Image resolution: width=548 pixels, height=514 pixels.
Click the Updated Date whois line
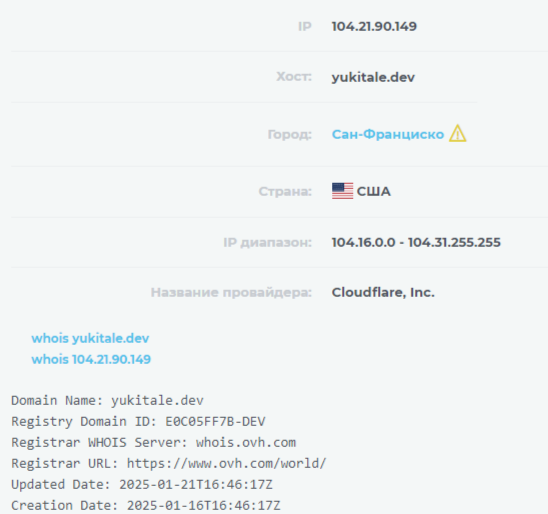point(142,485)
